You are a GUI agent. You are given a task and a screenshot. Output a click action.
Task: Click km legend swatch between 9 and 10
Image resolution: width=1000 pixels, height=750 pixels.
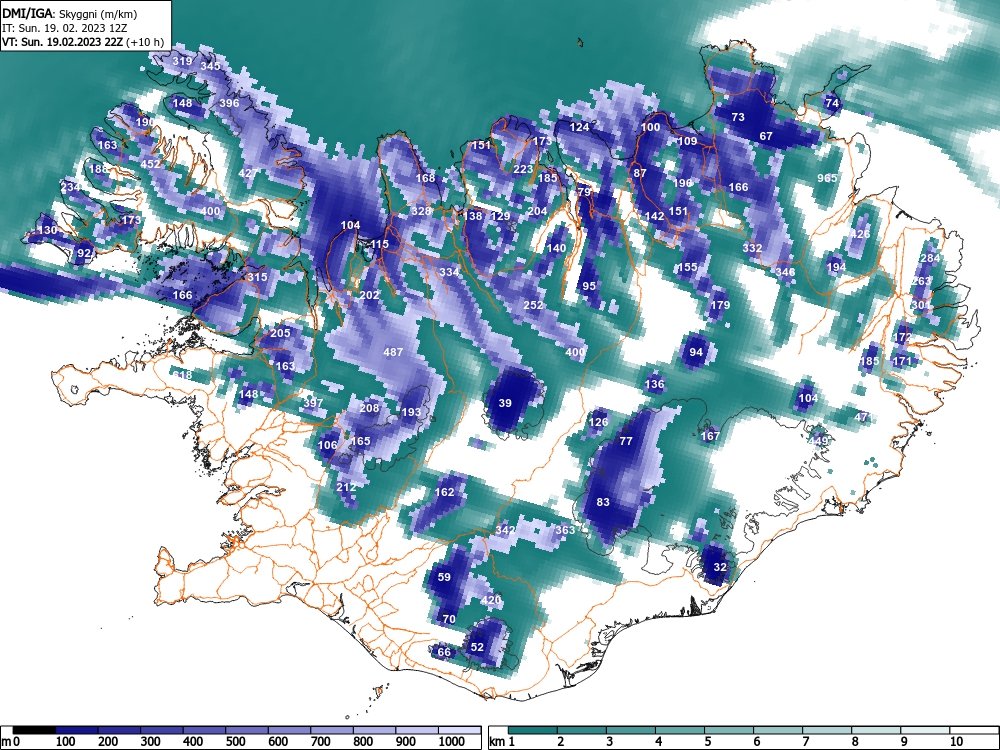tap(925, 730)
